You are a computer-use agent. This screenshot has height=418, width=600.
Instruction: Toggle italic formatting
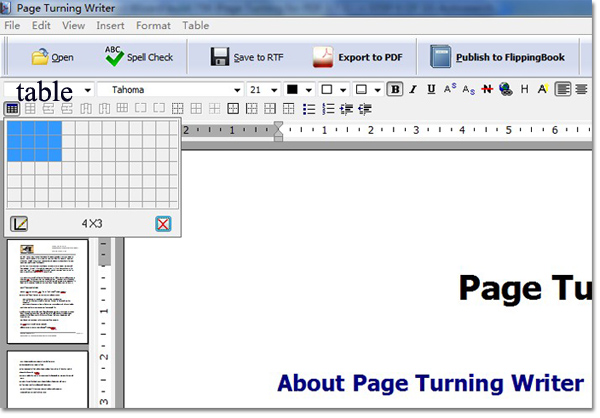[413, 90]
